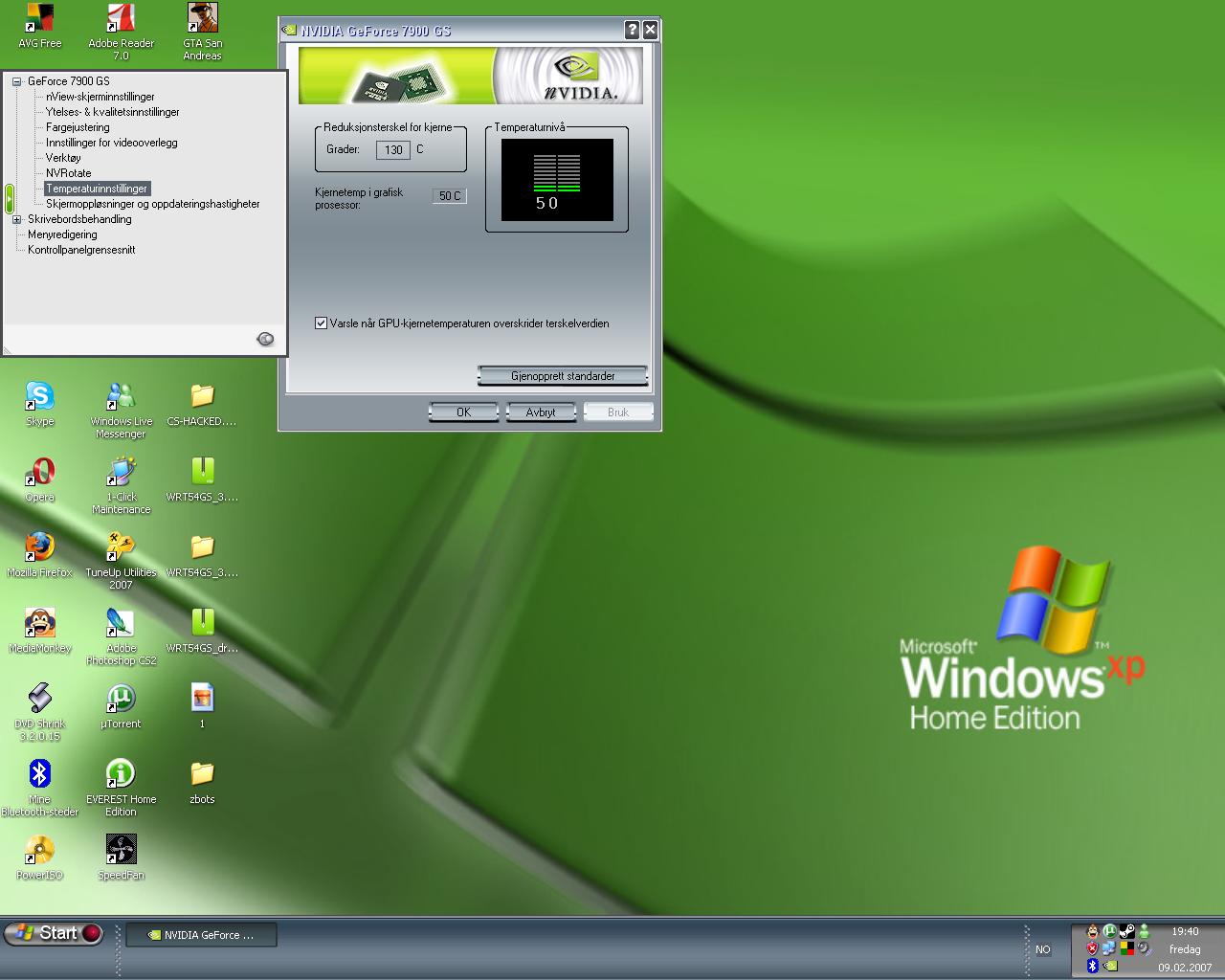Launch Adobe Photoshop CS2 shortcut

click(121, 622)
